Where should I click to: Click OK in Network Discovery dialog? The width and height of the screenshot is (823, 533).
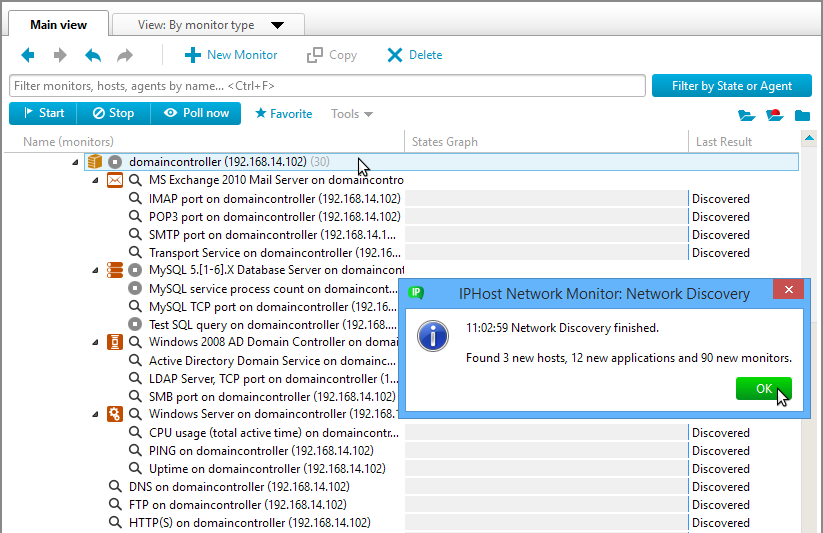[x=764, y=389]
